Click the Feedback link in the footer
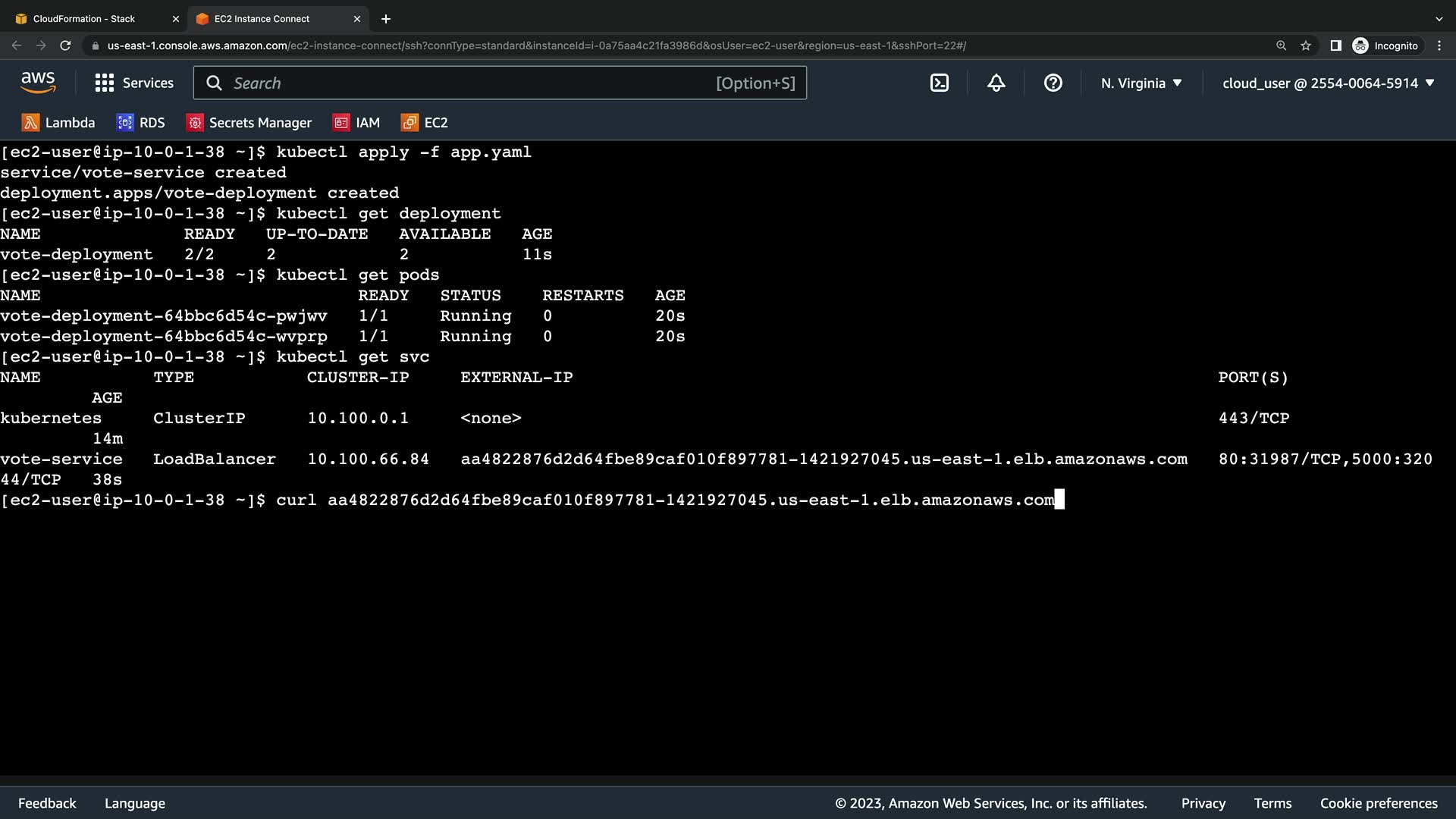 [47, 803]
